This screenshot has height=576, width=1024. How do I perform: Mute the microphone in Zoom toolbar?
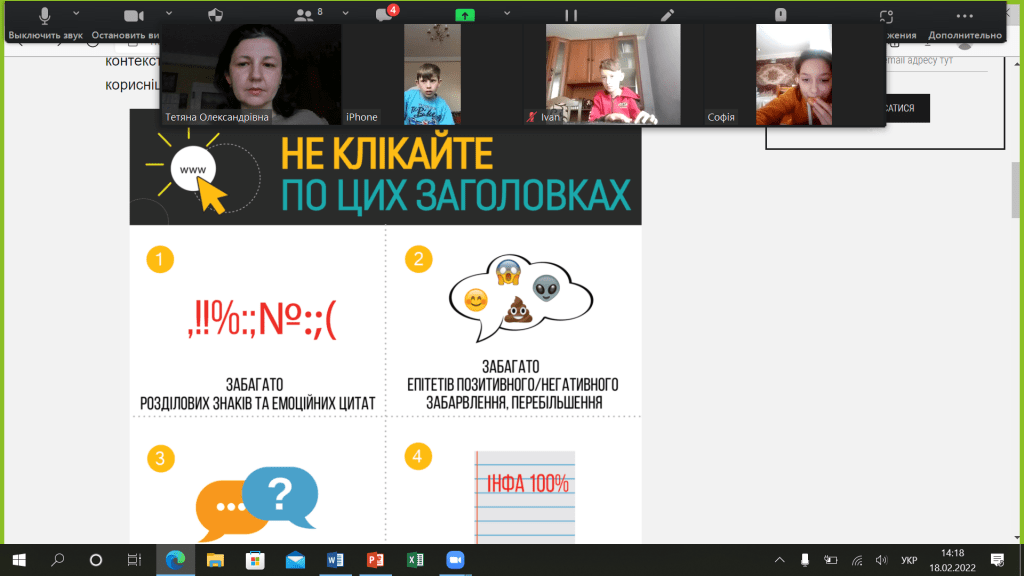pos(45,16)
